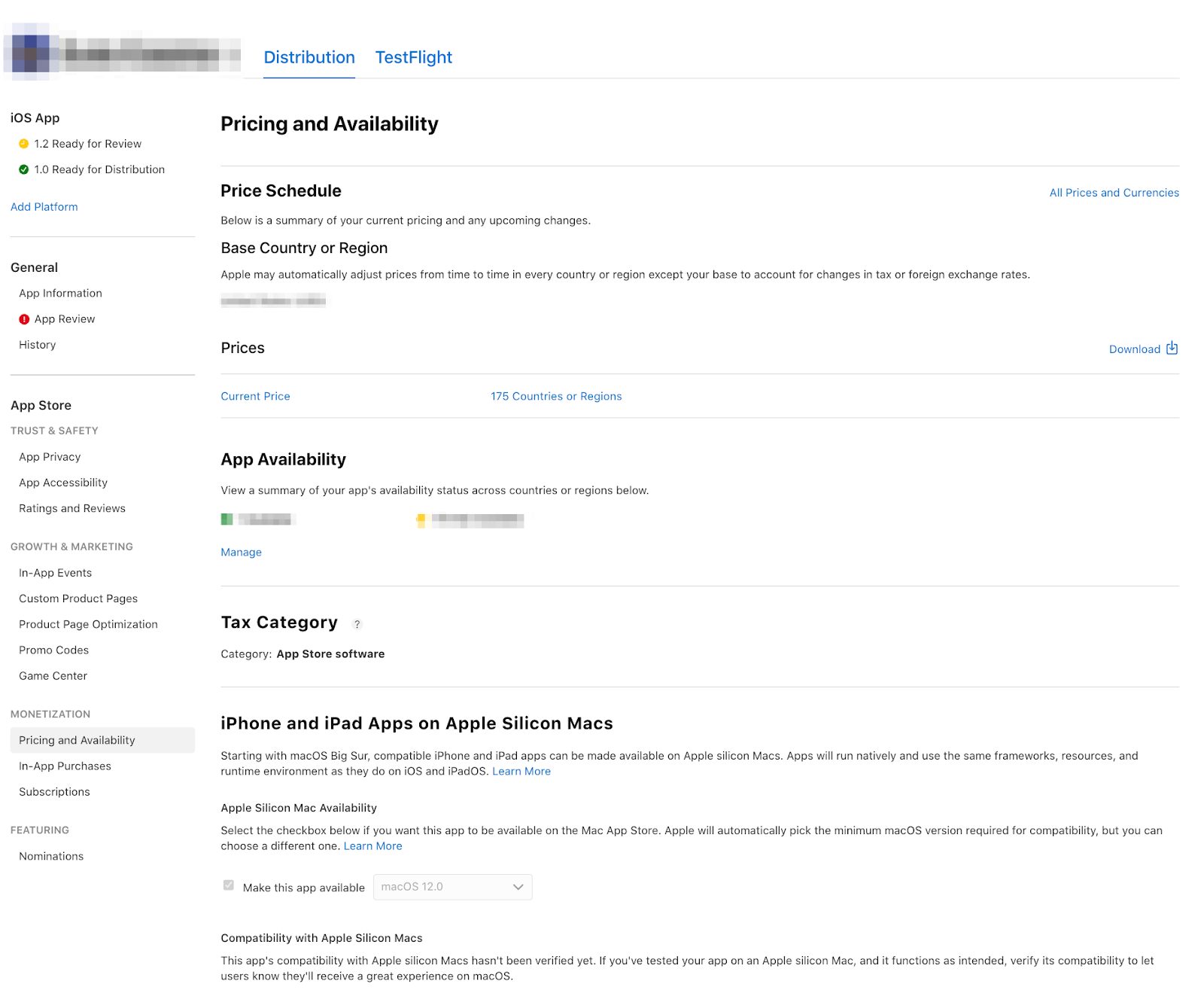Switch to the TestFlight tab
The height and width of the screenshot is (996, 1204).
click(414, 57)
